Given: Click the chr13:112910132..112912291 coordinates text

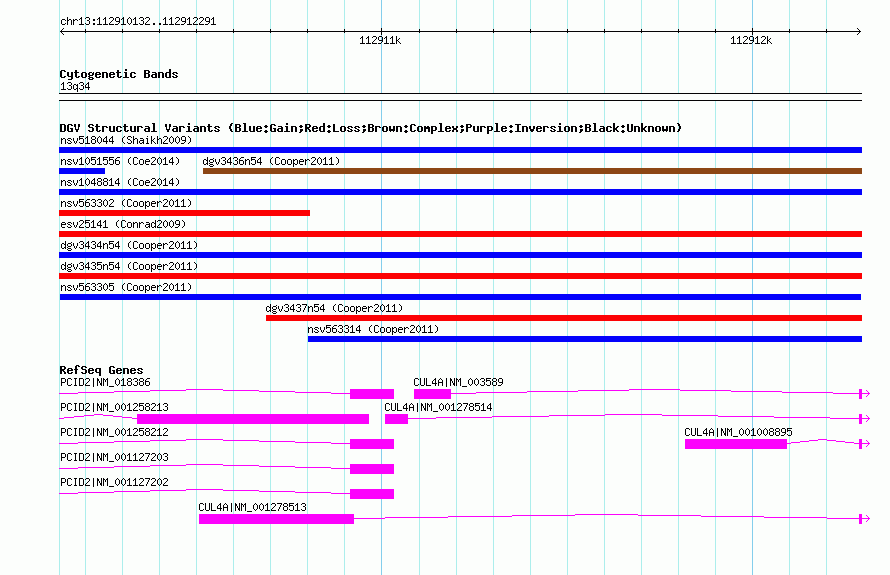Looking at the screenshot, I should pos(138,22).
